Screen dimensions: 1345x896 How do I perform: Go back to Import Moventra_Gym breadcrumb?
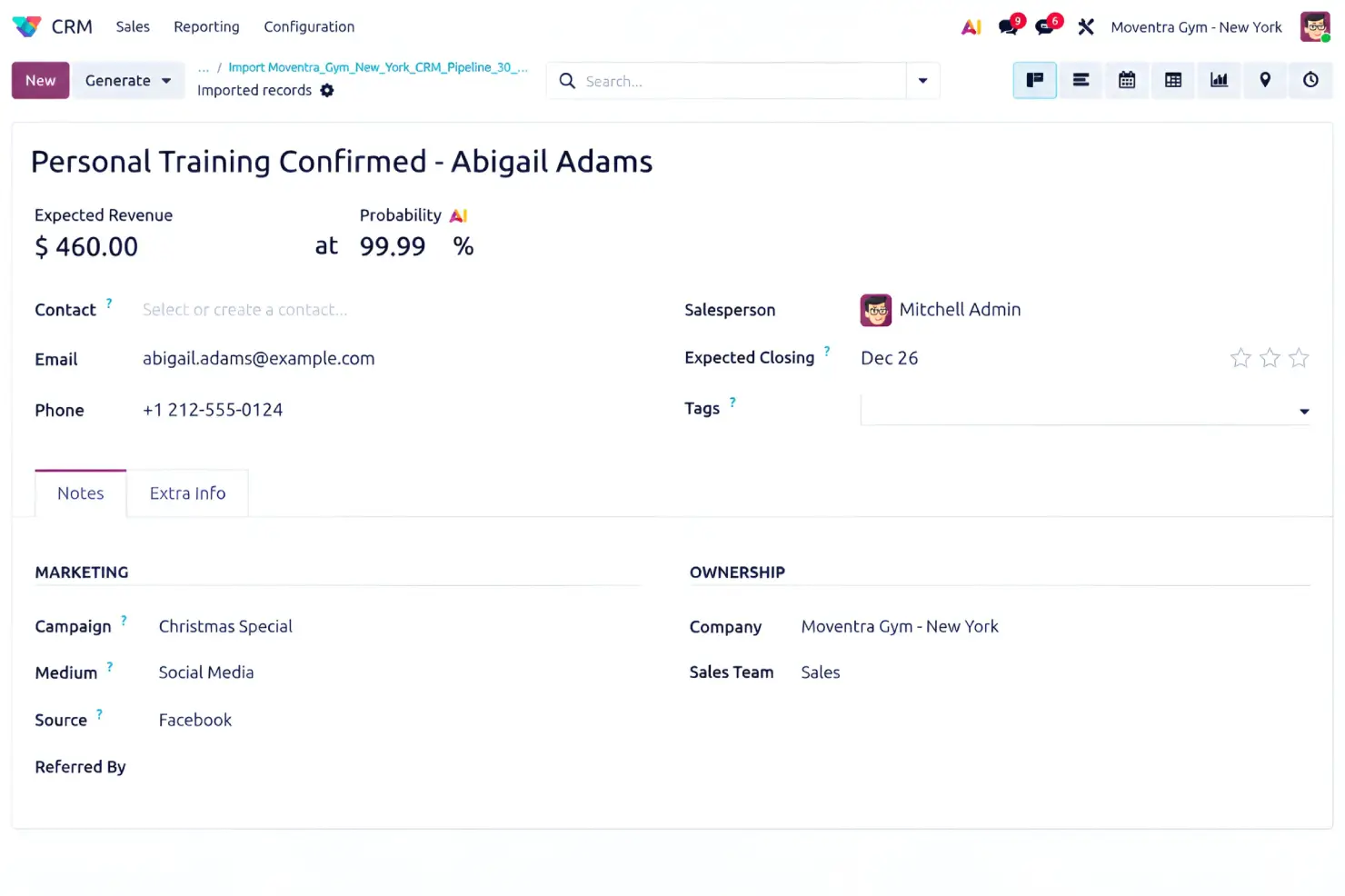[378, 67]
